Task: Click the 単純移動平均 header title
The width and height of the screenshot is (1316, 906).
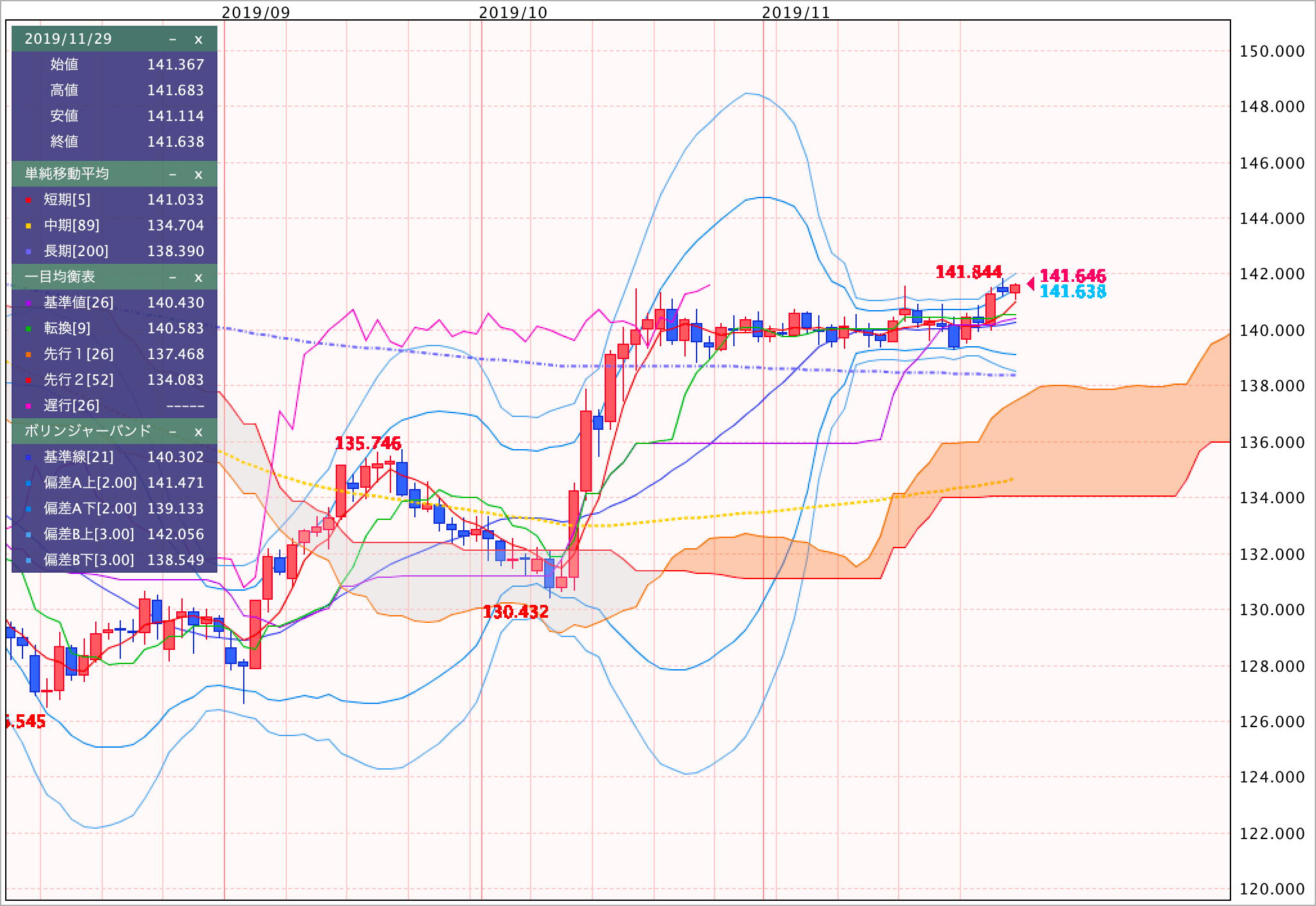Action: [x=67, y=174]
